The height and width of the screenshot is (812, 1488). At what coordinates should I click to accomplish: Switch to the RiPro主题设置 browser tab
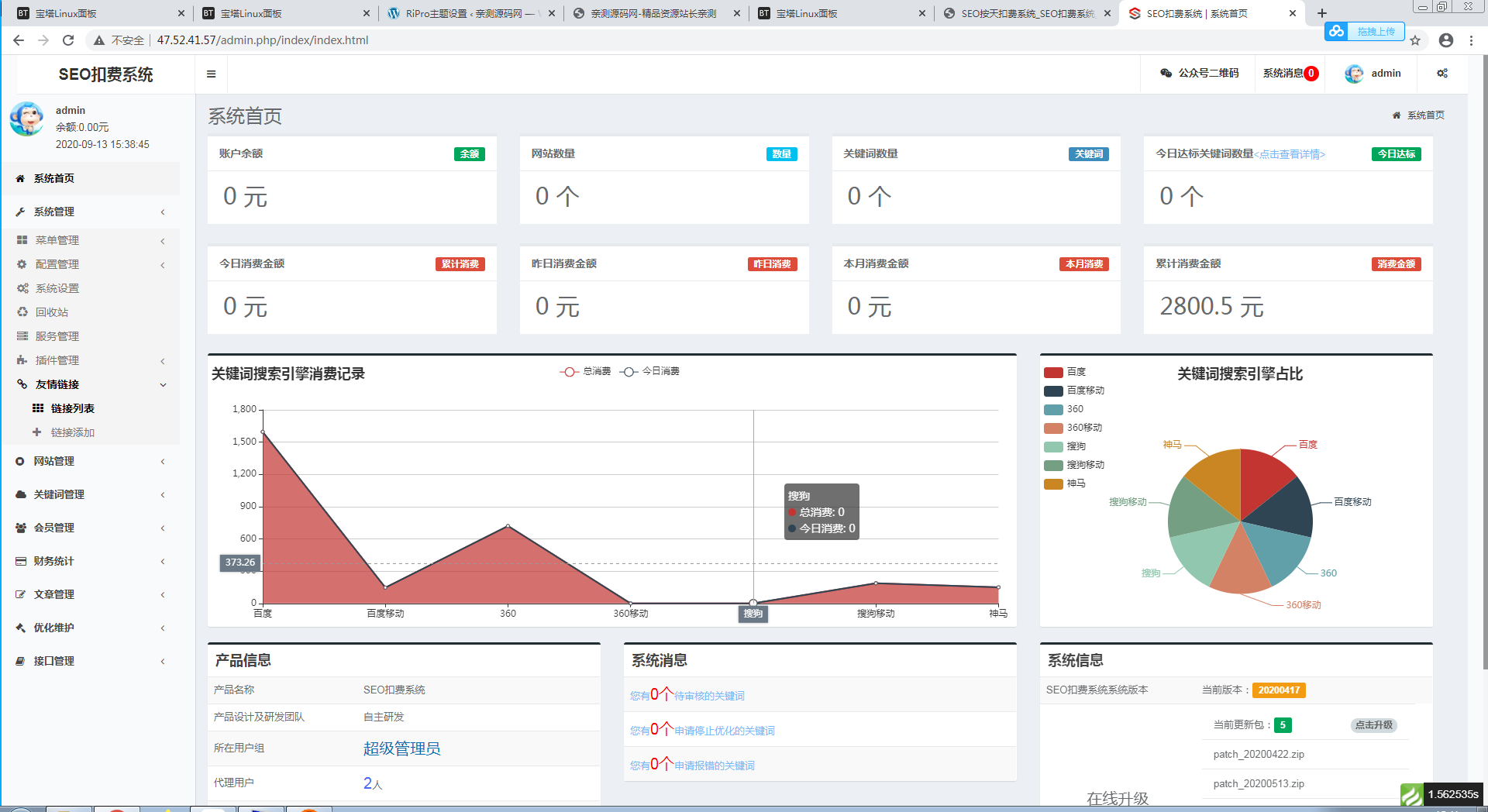point(471,13)
